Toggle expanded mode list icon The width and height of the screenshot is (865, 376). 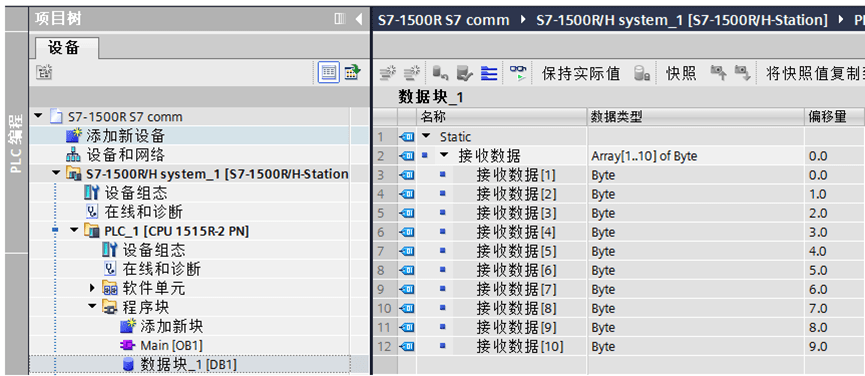tap(489, 73)
